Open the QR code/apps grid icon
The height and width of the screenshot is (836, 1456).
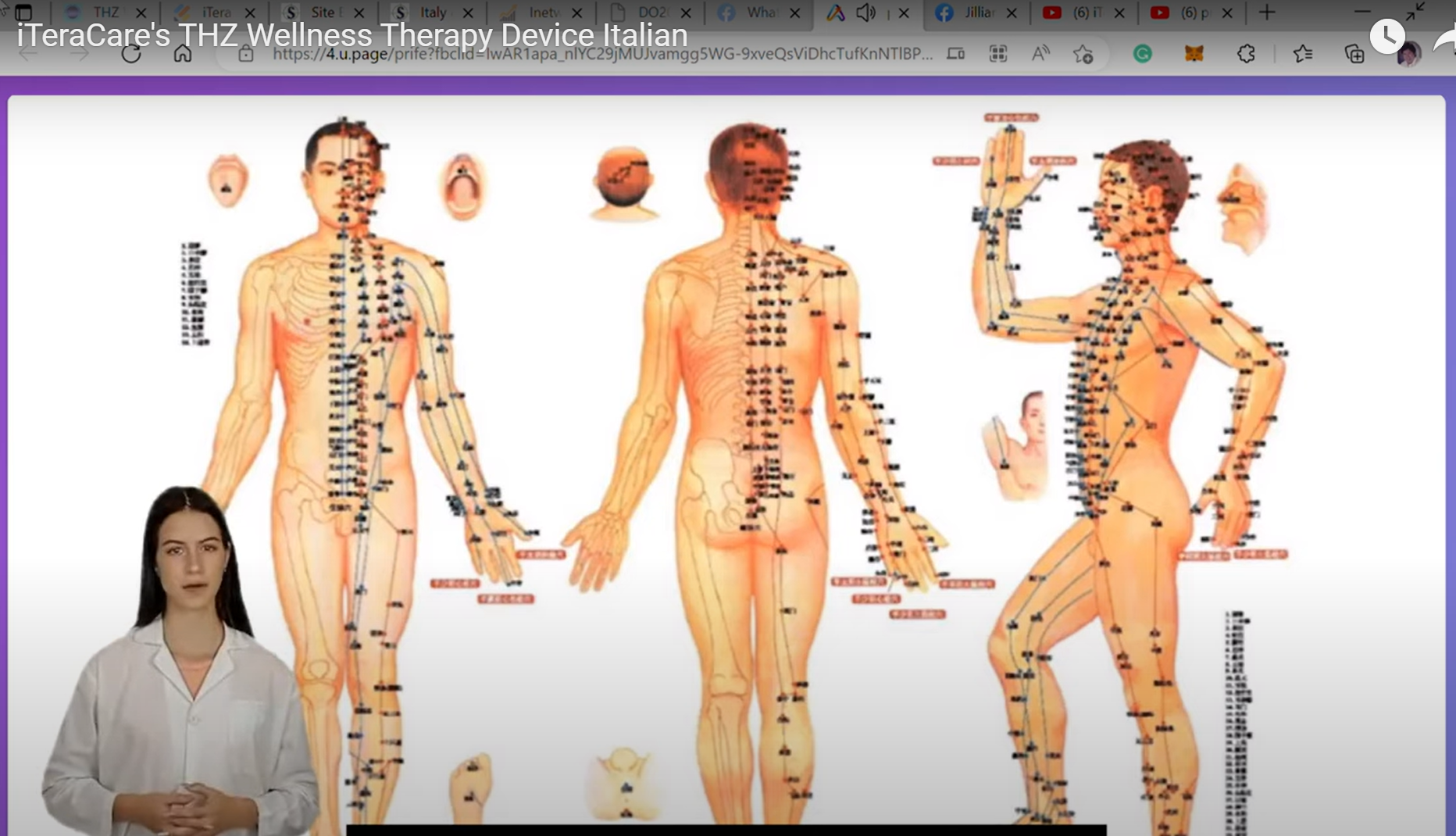pyautogui.click(x=997, y=54)
